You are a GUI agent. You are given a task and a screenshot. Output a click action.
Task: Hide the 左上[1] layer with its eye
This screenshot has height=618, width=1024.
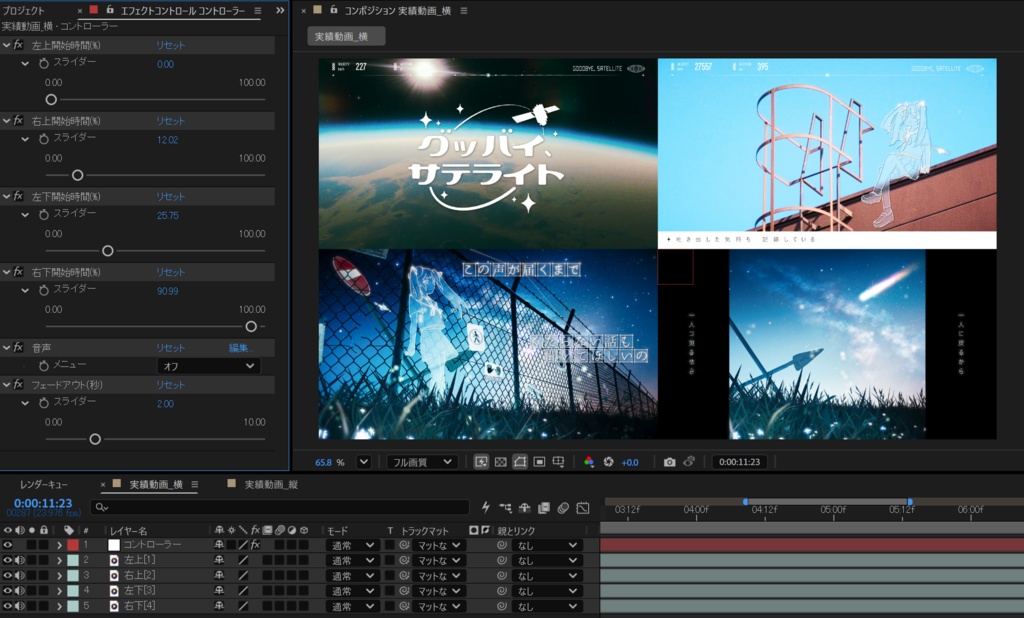pos(8,560)
